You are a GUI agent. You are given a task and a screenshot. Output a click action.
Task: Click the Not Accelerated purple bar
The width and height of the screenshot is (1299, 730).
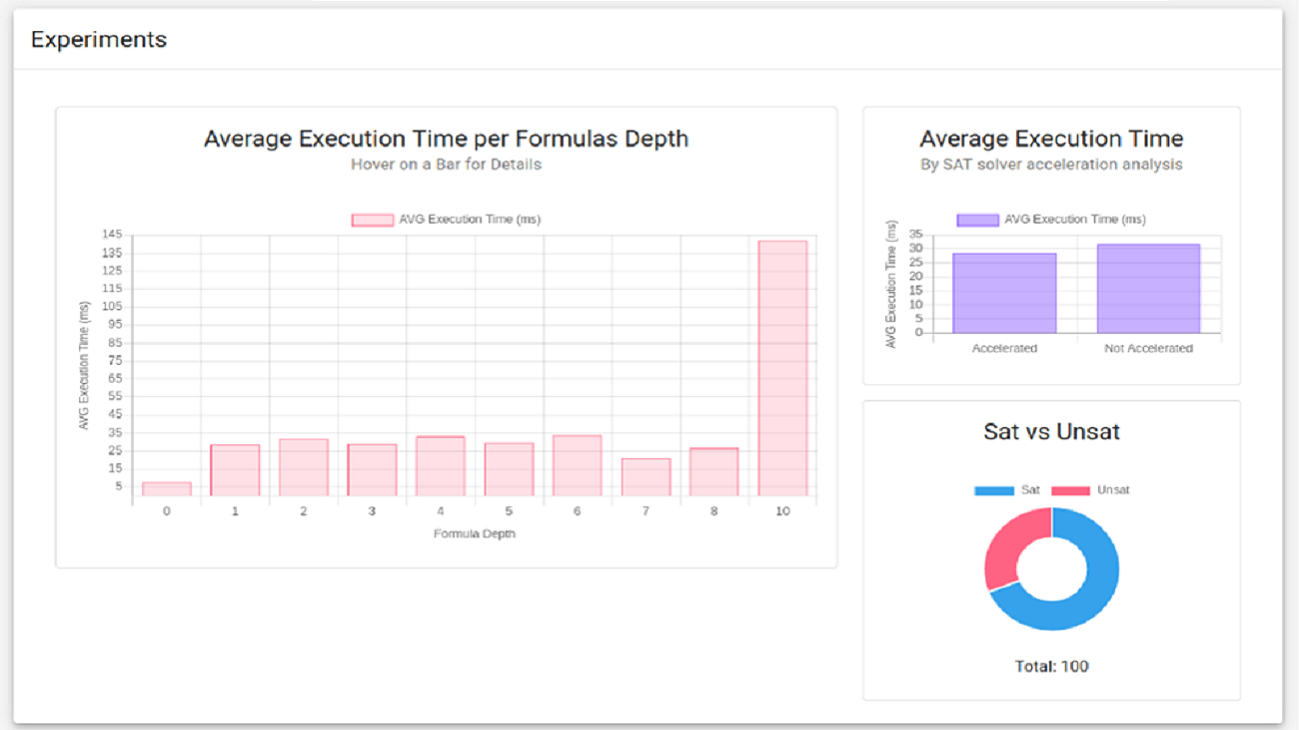tap(1148, 288)
